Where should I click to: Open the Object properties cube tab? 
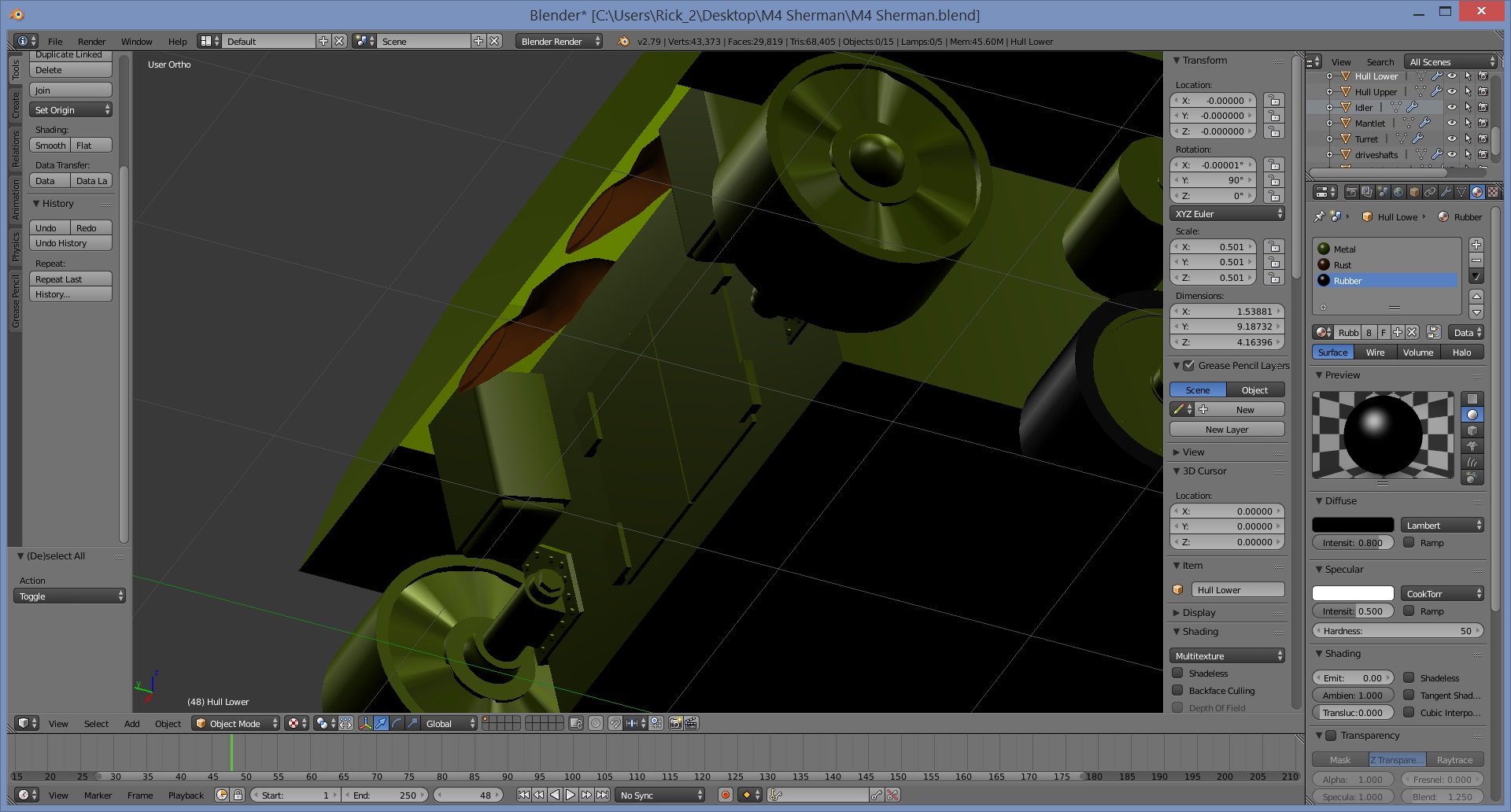[1414, 192]
